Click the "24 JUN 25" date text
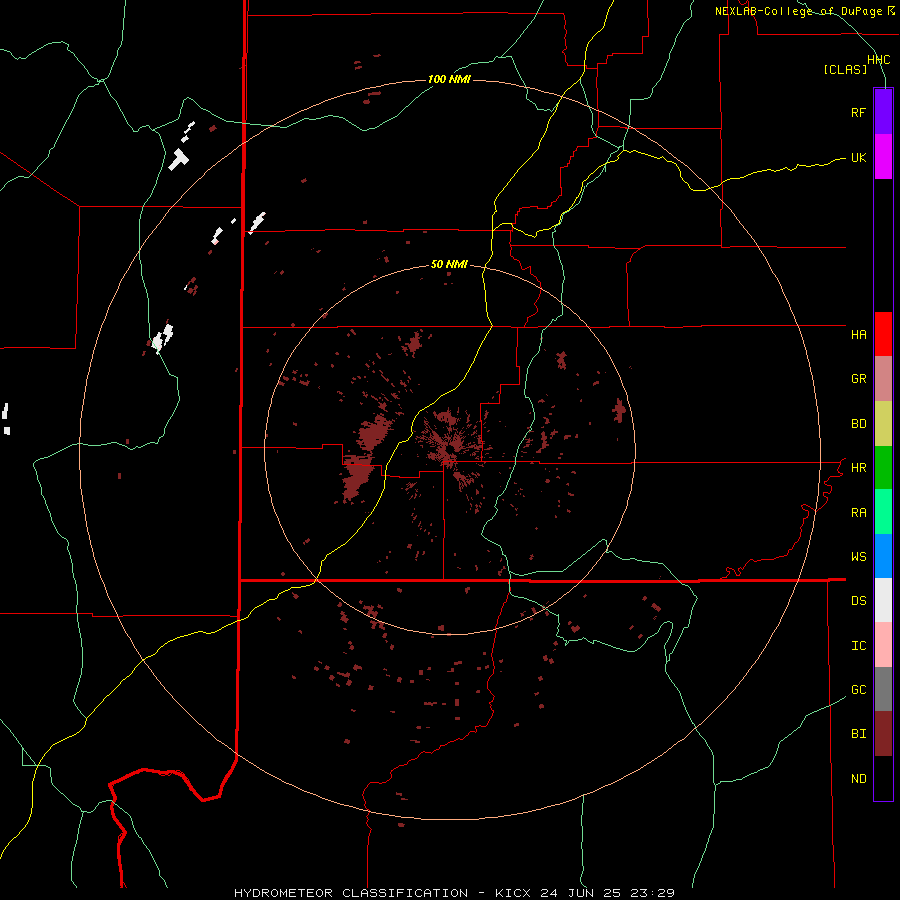This screenshot has width=900, height=900. (580, 893)
